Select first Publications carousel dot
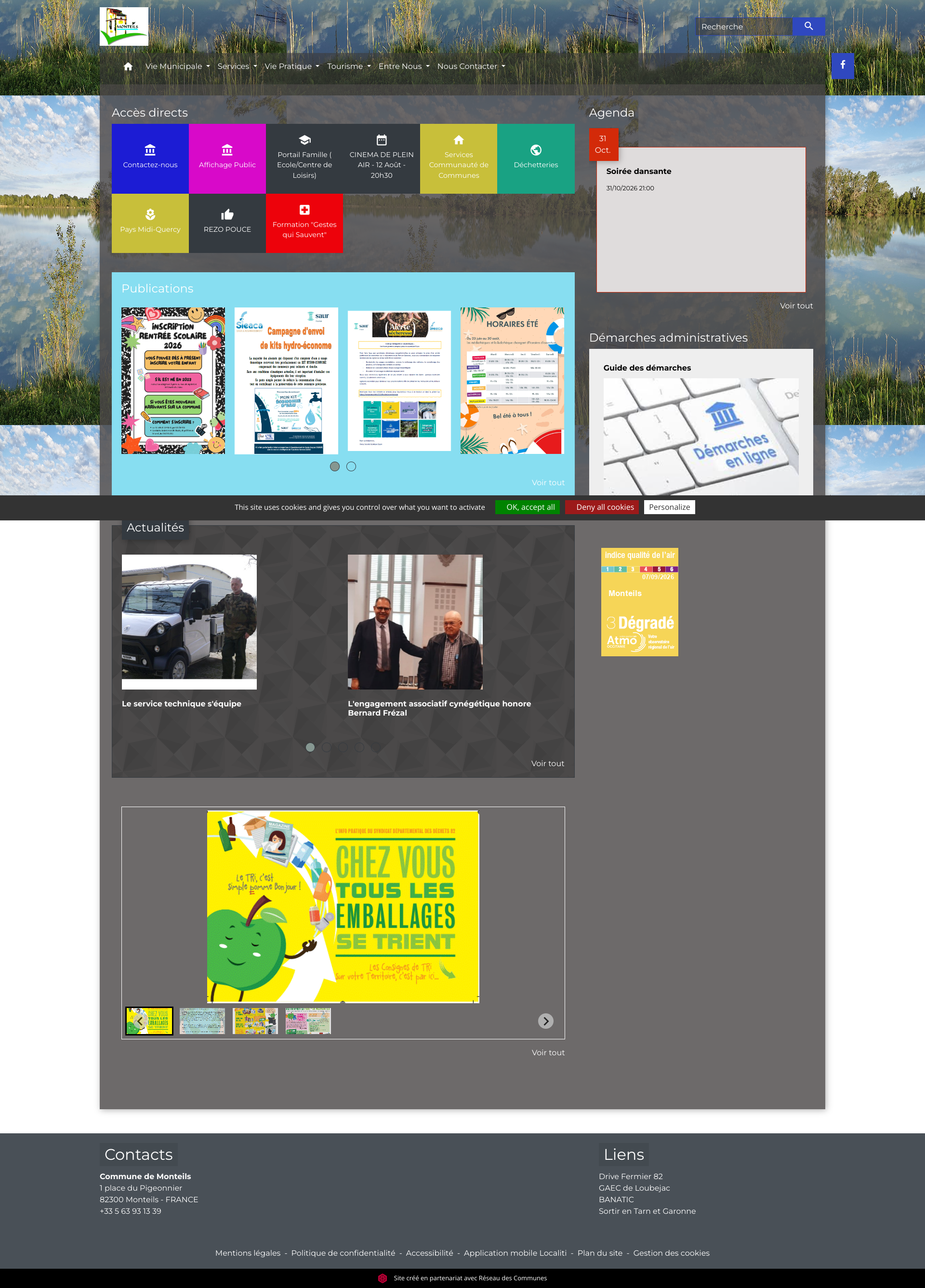 pyautogui.click(x=335, y=466)
